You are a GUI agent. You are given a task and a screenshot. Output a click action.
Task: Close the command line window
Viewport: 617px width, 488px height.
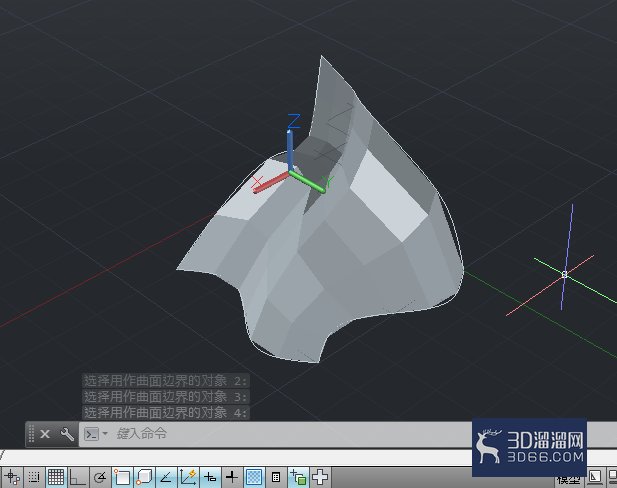[45, 434]
